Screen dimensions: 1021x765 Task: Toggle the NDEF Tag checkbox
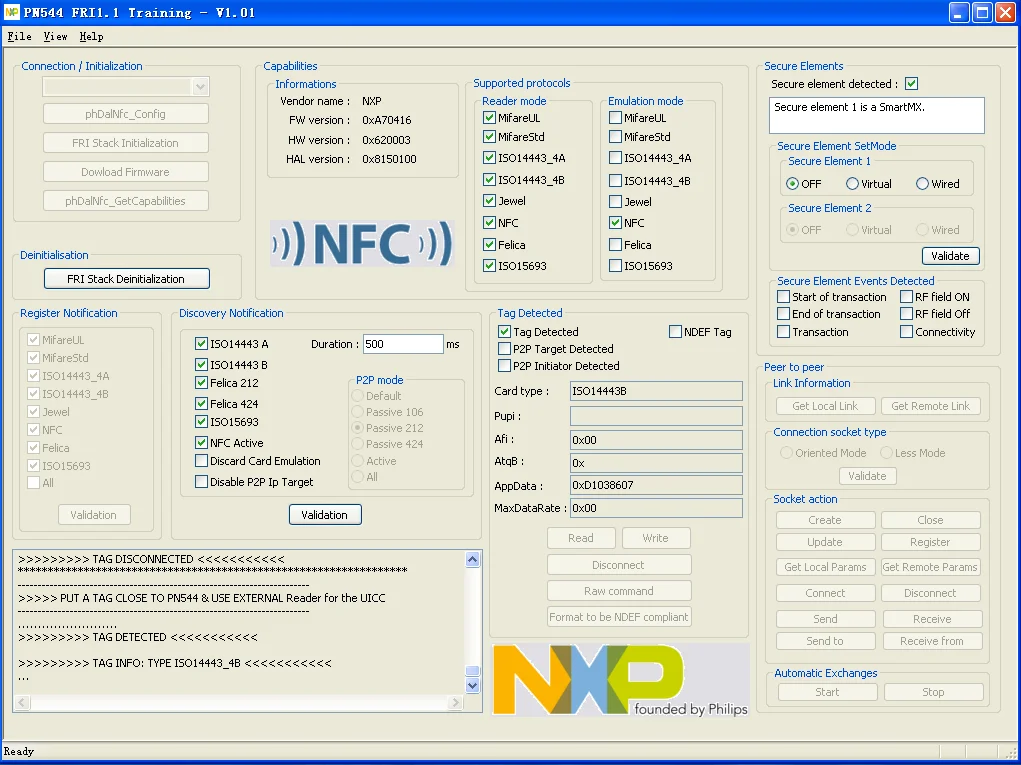click(x=676, y=332)
